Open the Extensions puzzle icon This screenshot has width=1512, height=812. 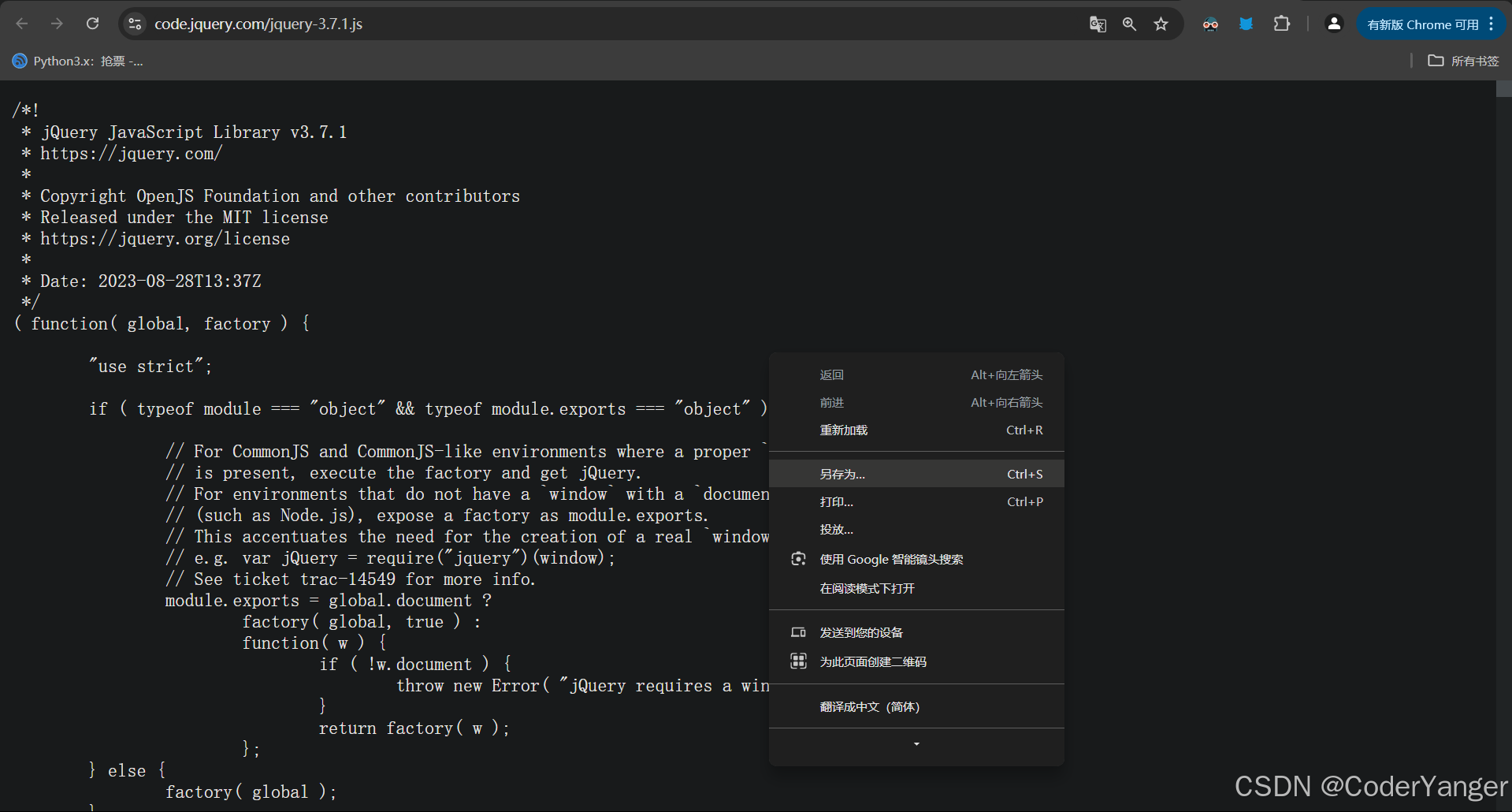1282,24
